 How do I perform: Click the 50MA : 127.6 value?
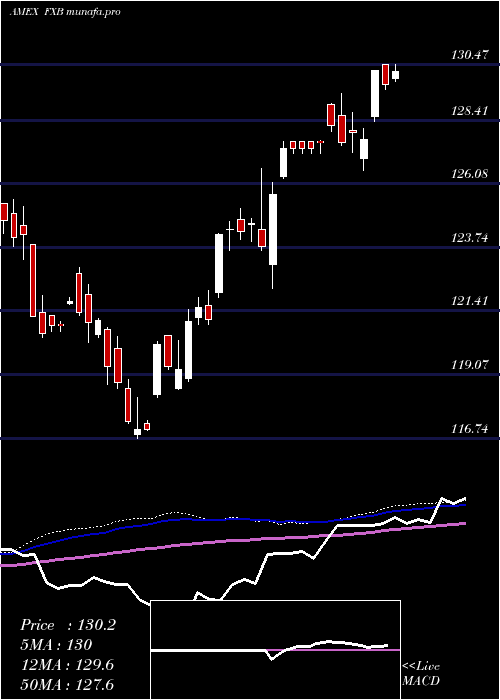(x=67, y=684)
